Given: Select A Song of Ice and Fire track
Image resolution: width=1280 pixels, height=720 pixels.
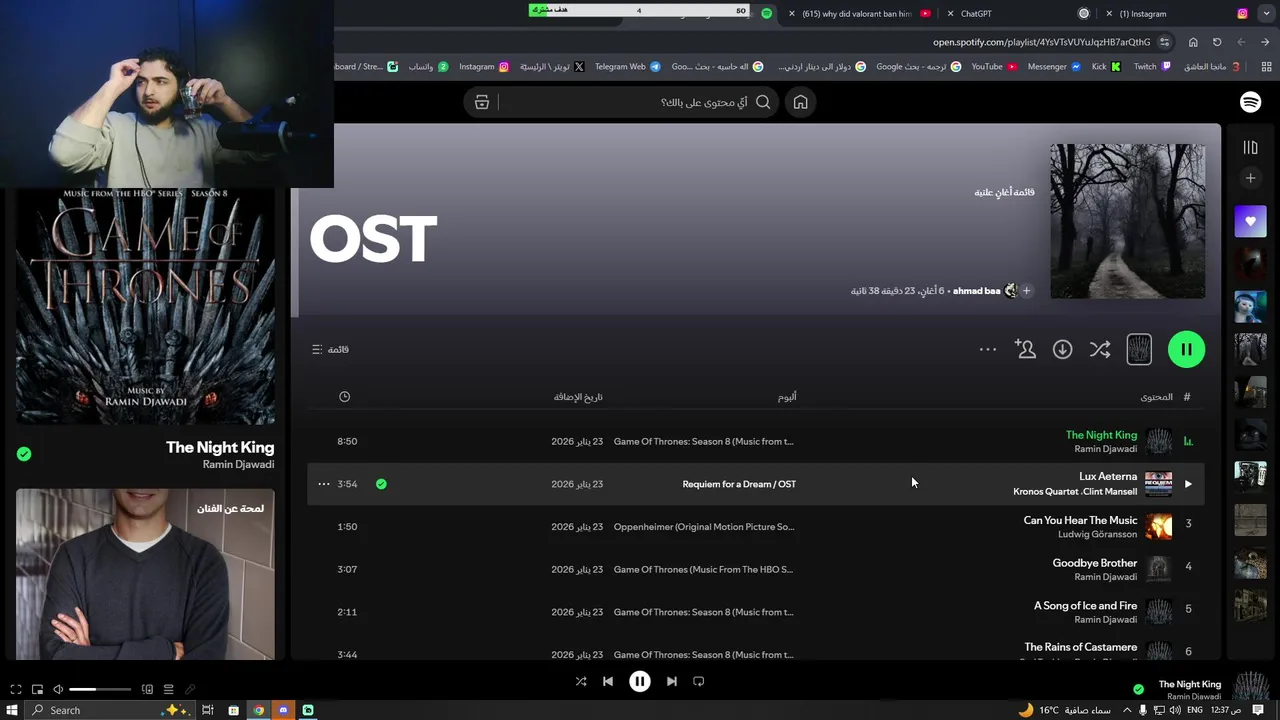Looking at the screenshot, I should coord(1085,606).
